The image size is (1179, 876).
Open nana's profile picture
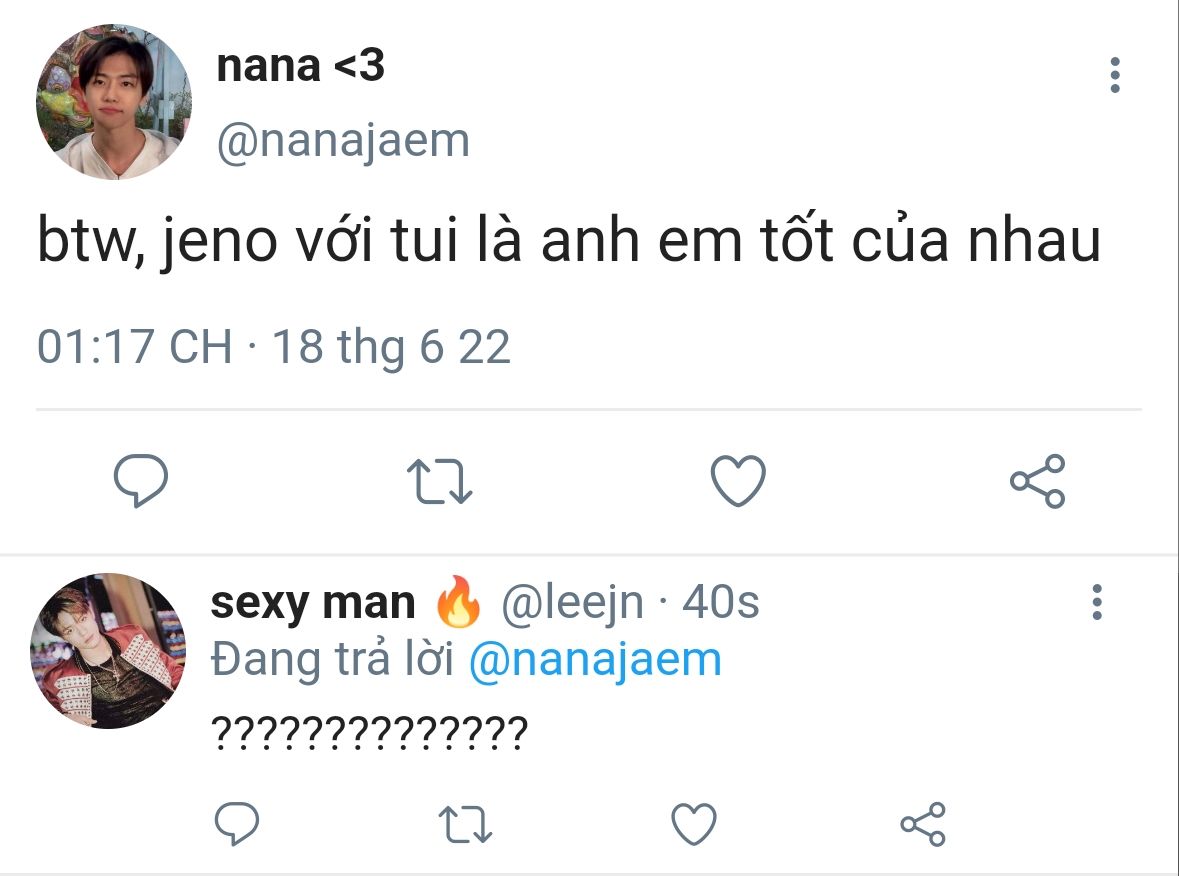click(113, 103)
